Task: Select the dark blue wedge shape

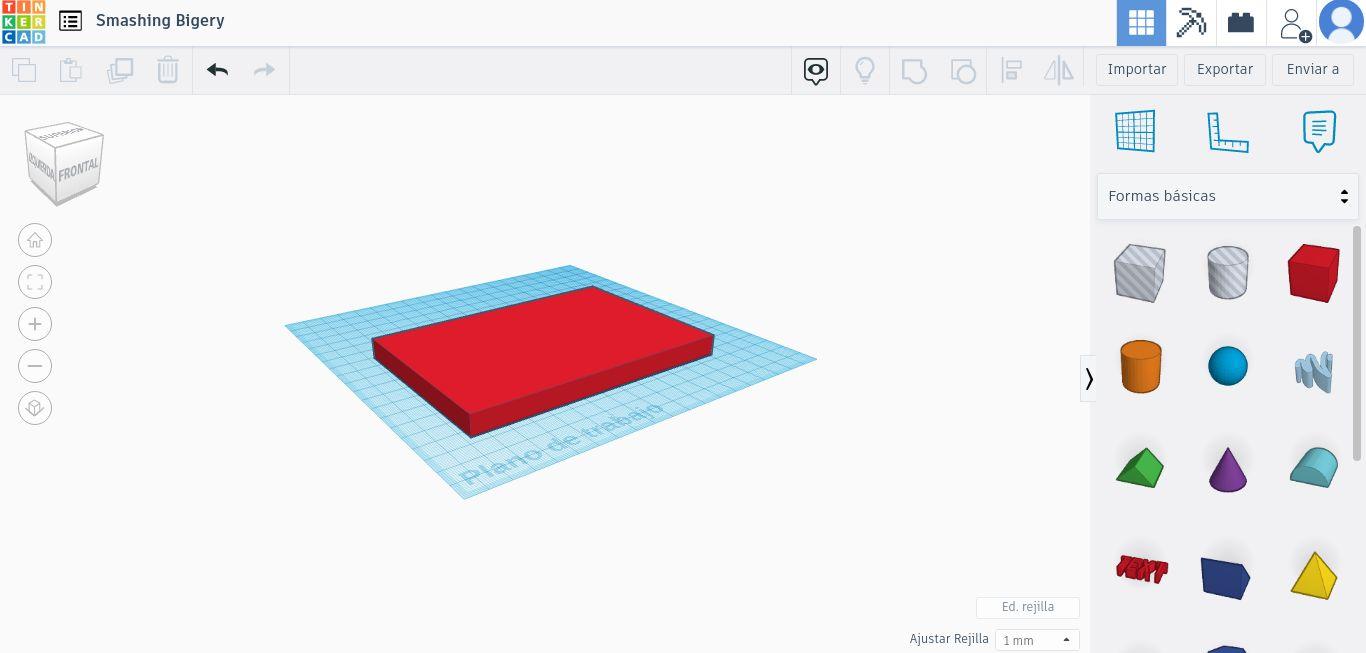Action: [x=1226, y=578]
